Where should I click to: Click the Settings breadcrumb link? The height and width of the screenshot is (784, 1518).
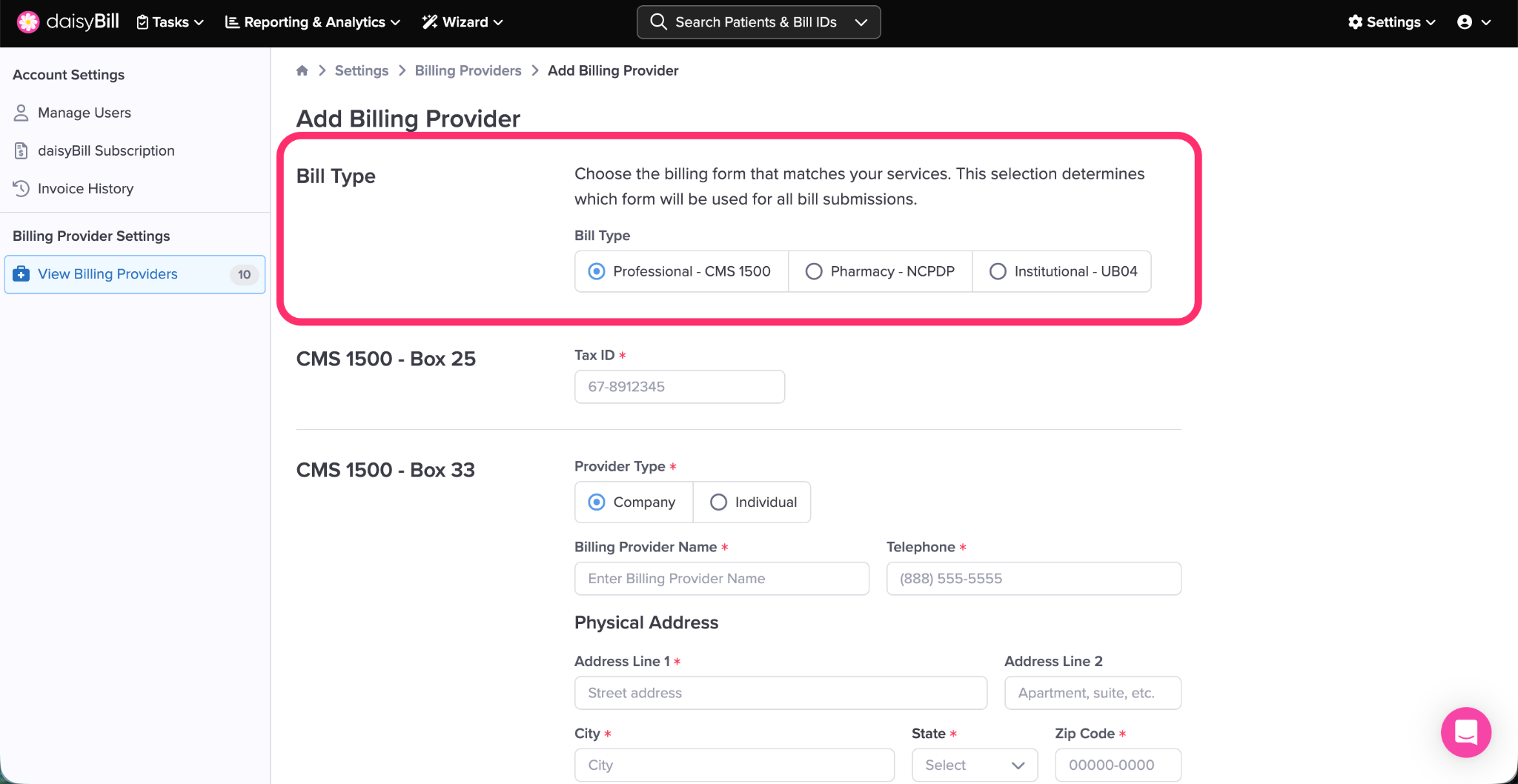click(x=361, y=70)
